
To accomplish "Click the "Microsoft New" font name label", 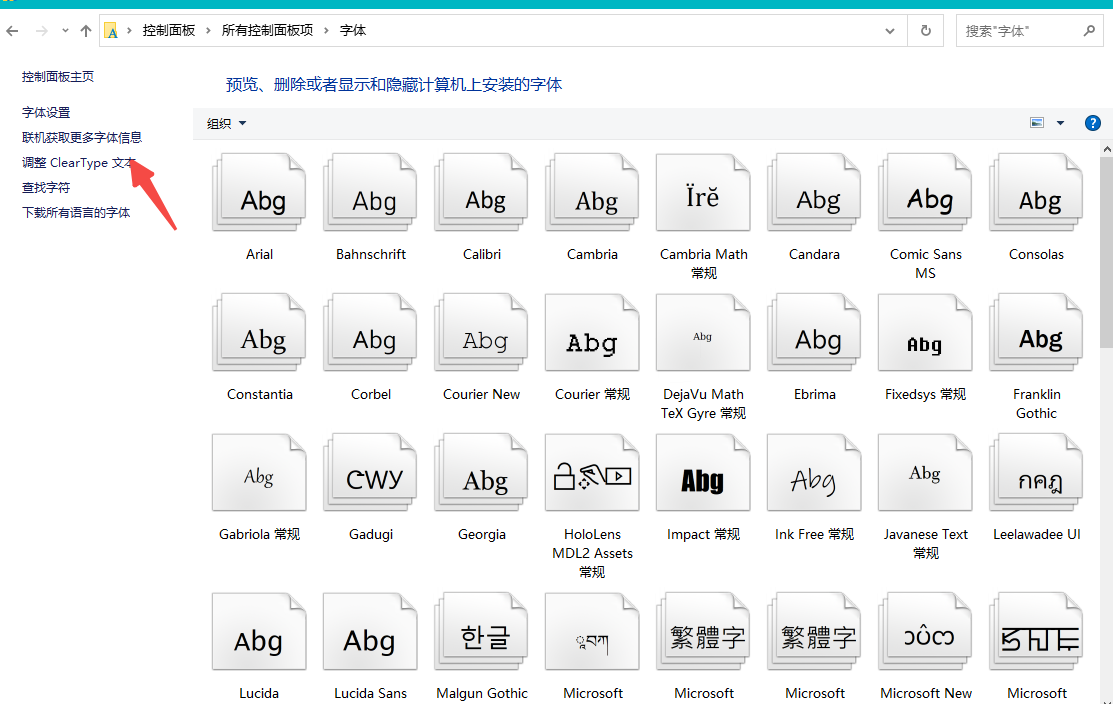I will click(926, 693).
